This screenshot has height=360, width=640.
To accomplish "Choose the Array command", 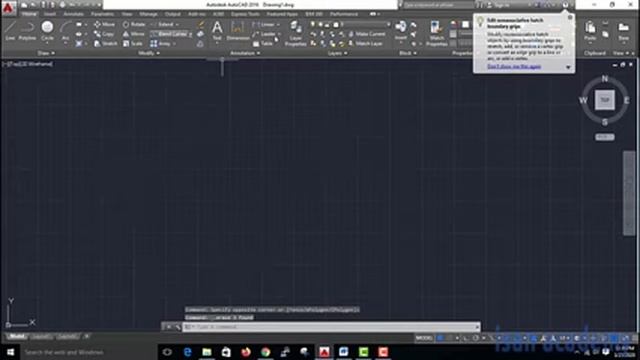I will click(x=160, y=43).
